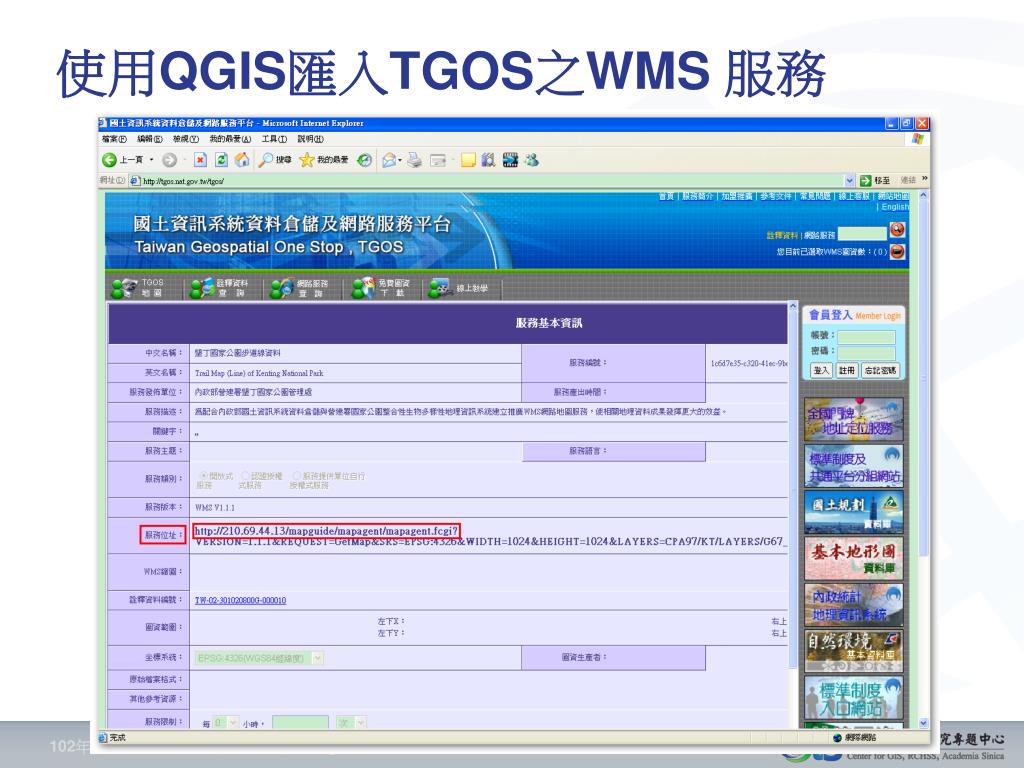Open the 次 dropdown in 服務限制 row
This screenshot has height=768, width=1024.
coord(351,722)
